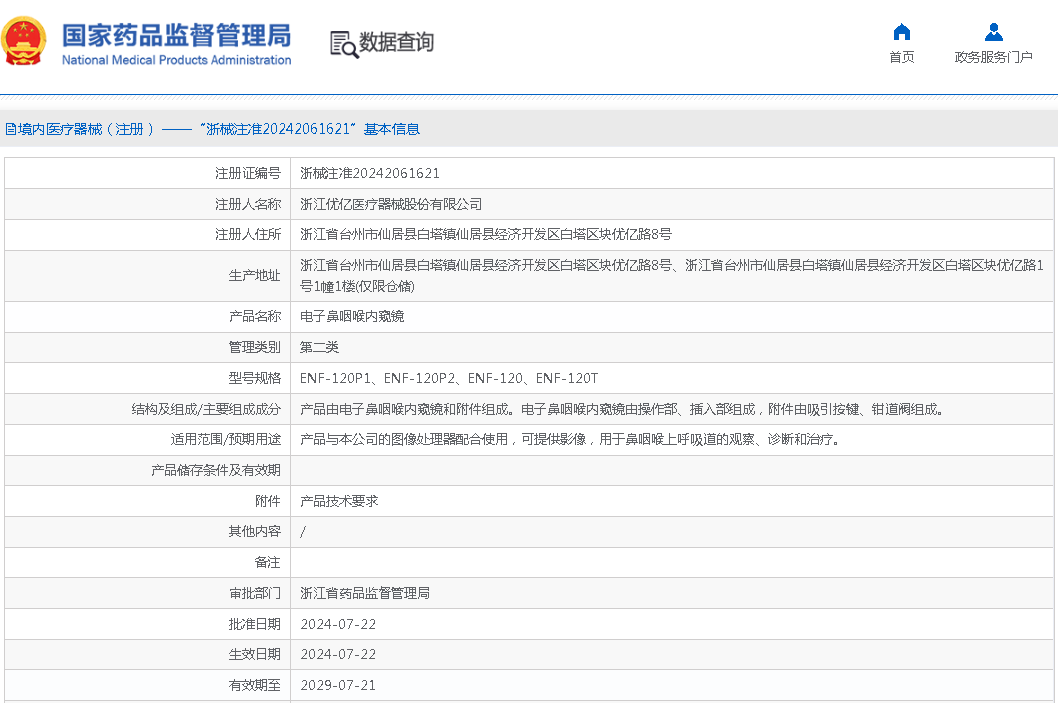Image resolution: width=1058 pixels, height=703 pixels.
Task: Click the 政务服务门户 label
Action: (993, 57)
